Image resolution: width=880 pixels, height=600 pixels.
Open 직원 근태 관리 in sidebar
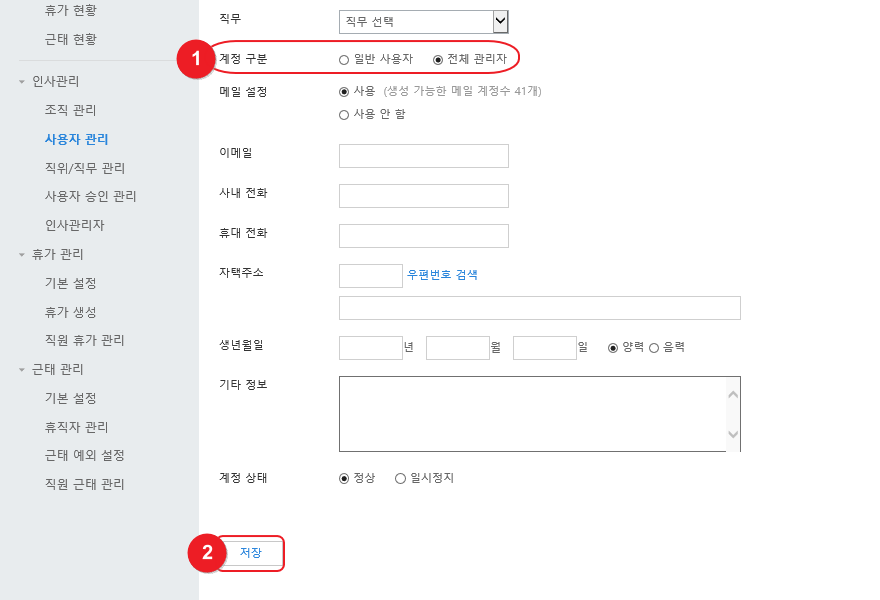(x=85, y=484)
